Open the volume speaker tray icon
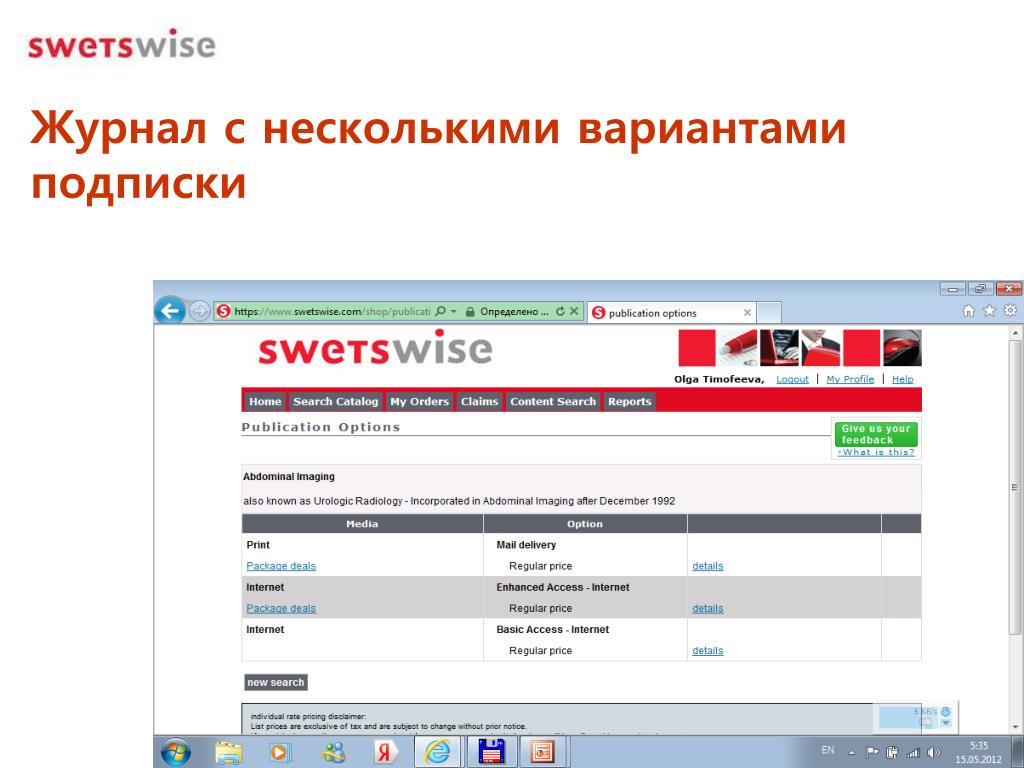This screenshot has height=768, width=1024. tap(933, 752)
